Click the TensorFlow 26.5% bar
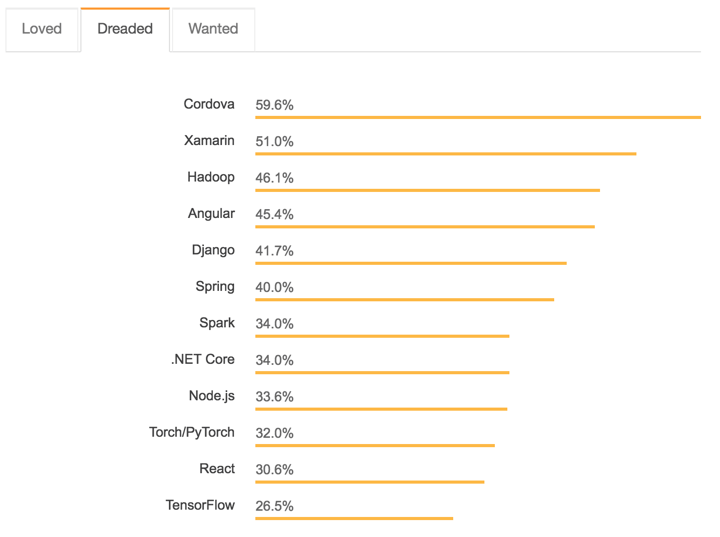Screen dimensions: 720x537 point(354,518)
